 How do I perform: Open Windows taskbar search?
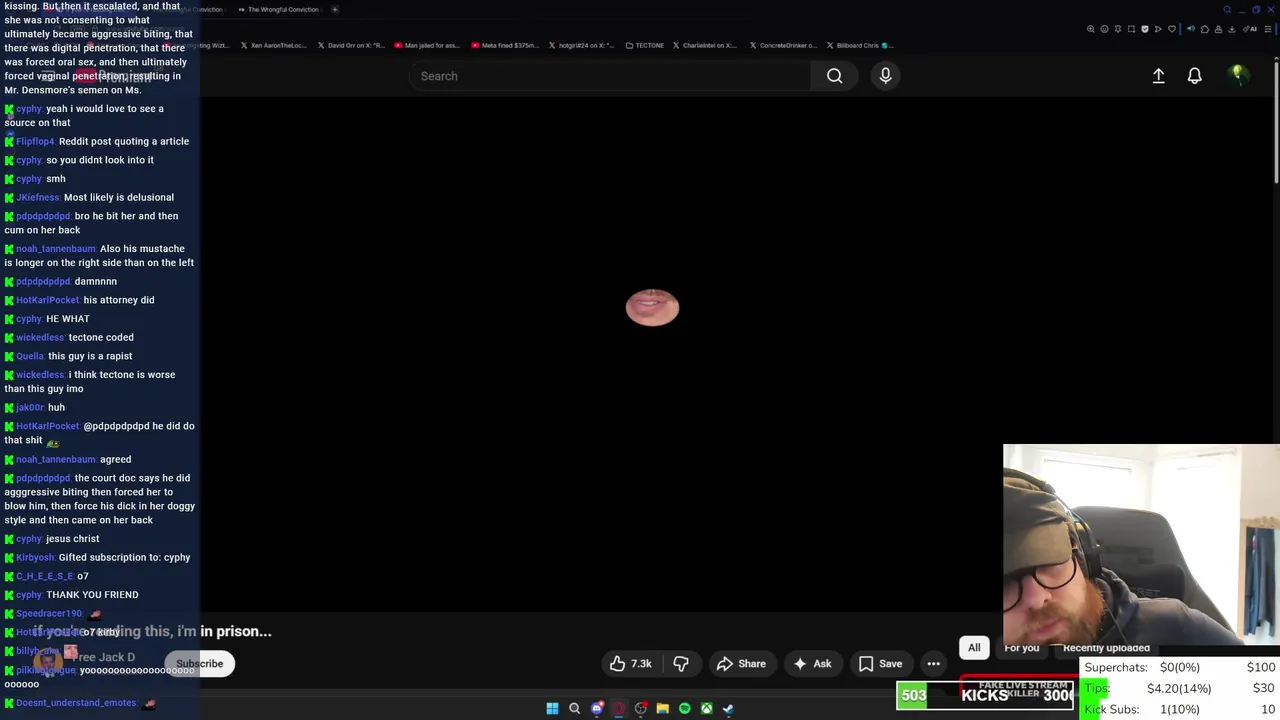tap(574, 708)
